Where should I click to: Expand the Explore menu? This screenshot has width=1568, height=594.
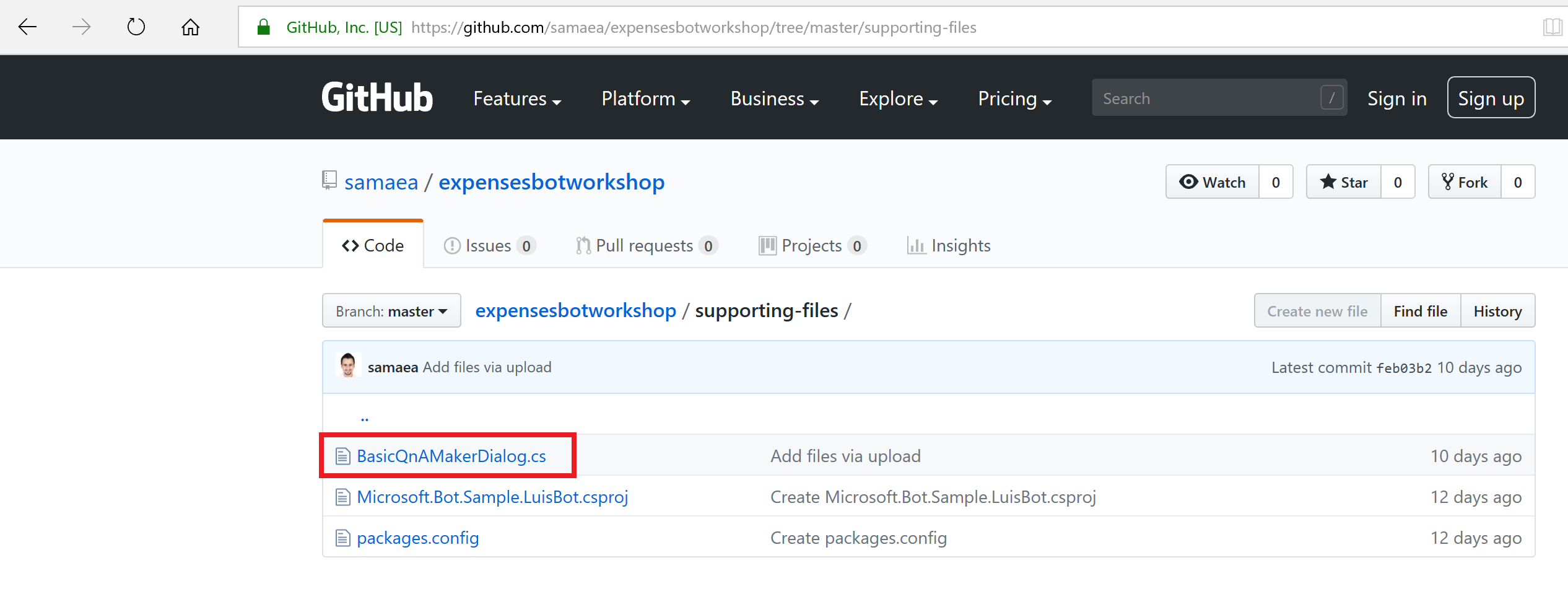coord(899,98)
